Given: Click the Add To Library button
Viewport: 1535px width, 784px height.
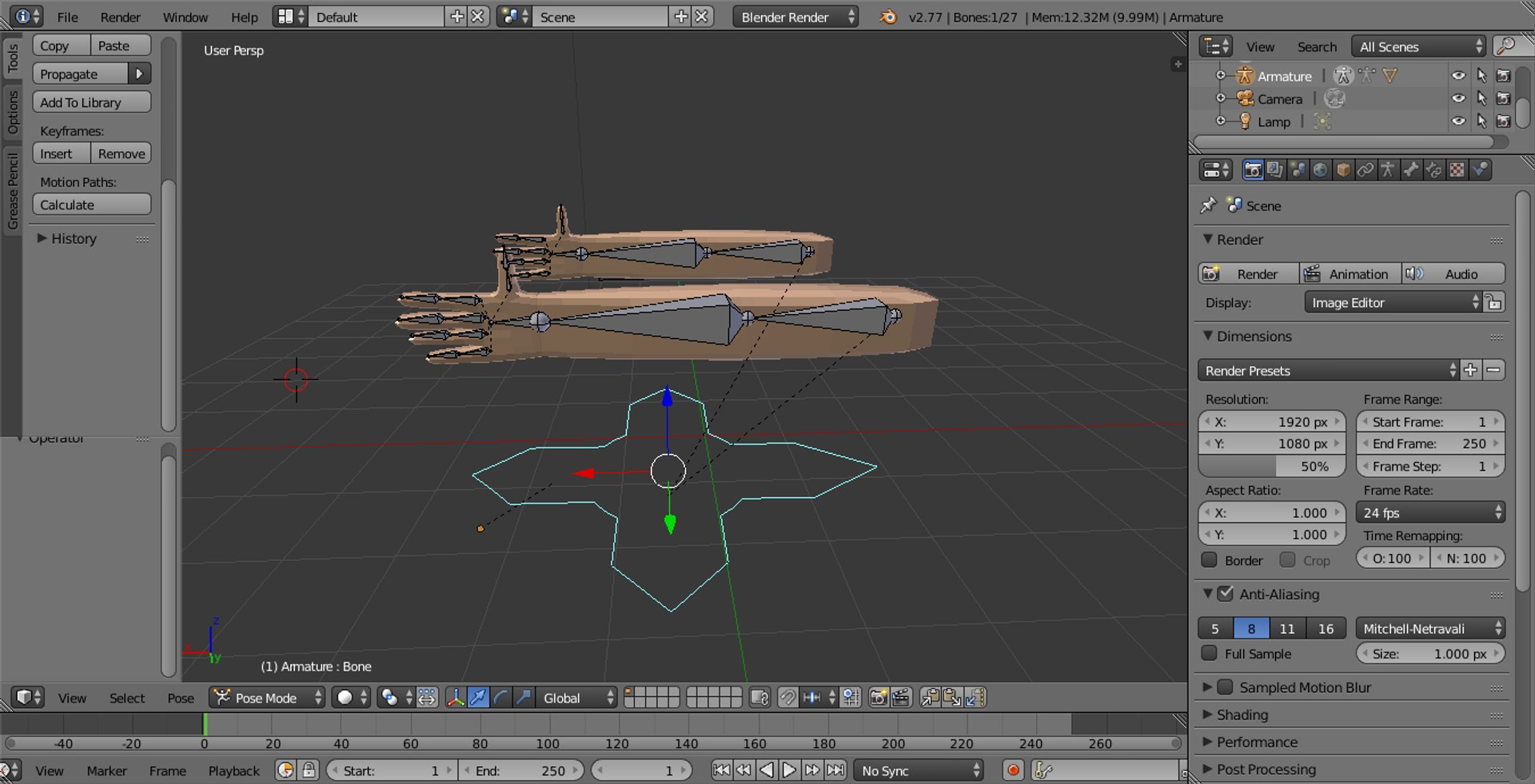Looking at the screenshot, I should (x=92, y=102).
